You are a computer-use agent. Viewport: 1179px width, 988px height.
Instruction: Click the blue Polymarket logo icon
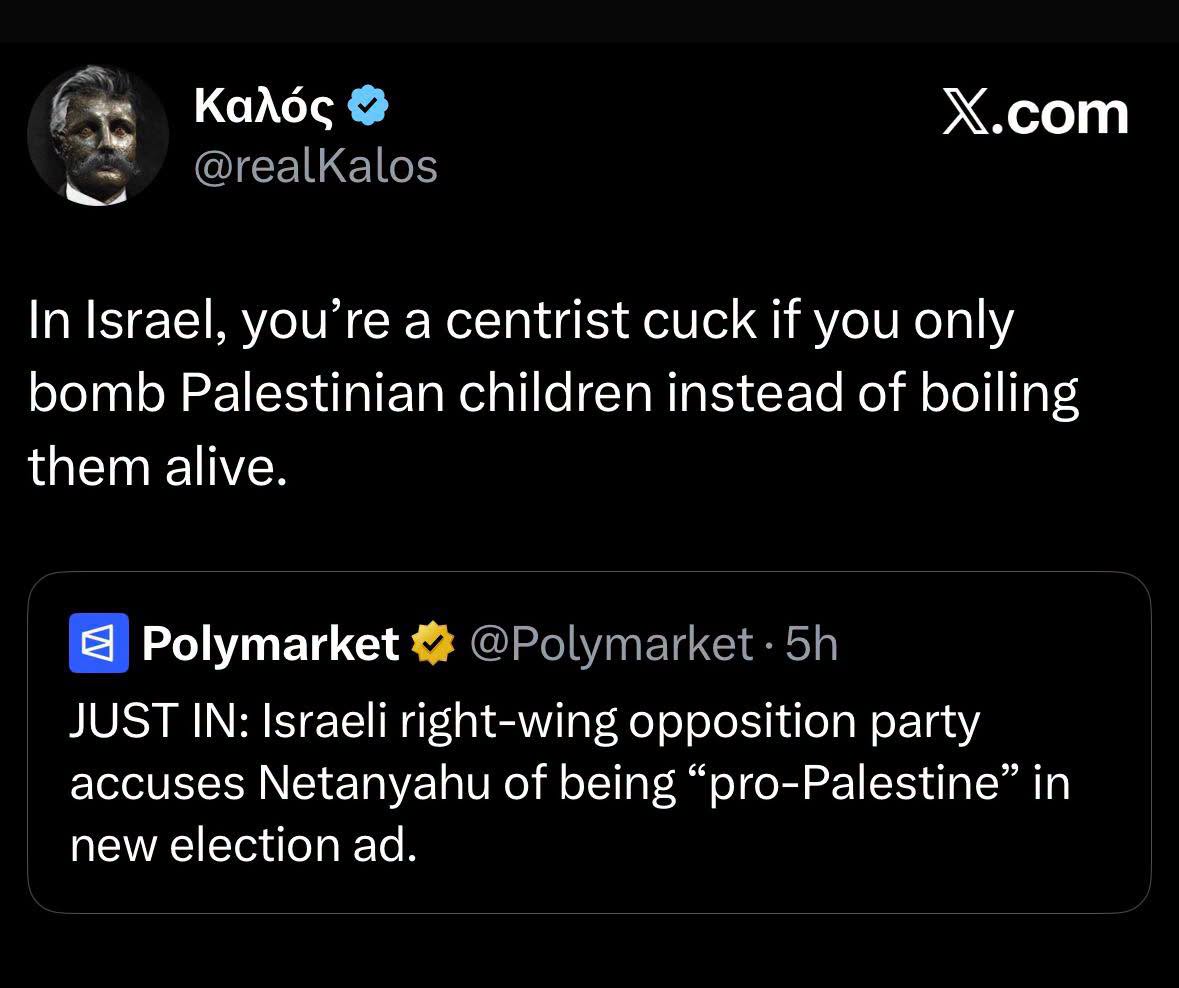pos(99,643)
